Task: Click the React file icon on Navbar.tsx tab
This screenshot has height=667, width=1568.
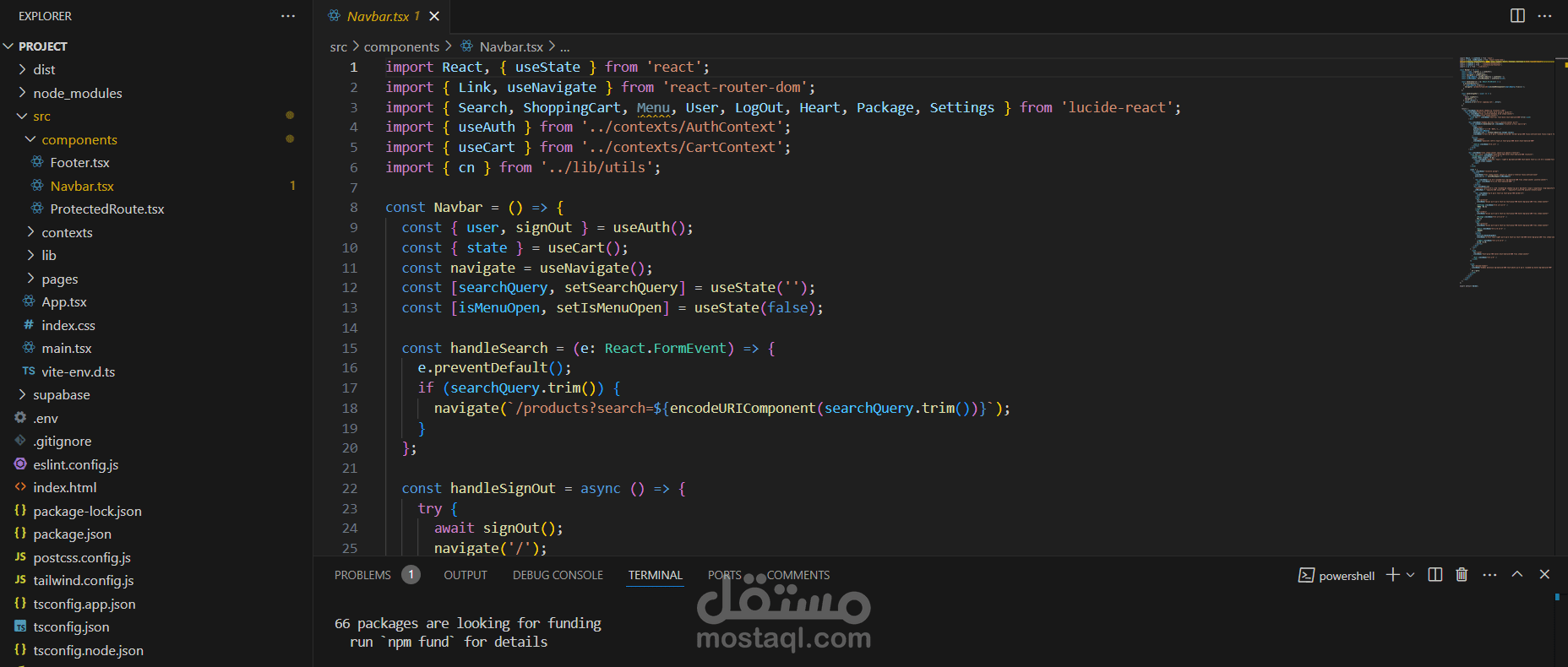Action: point(335,16)
